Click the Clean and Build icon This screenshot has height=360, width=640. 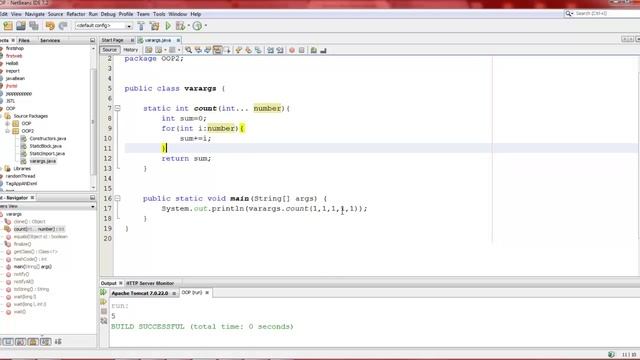[154, 26]
